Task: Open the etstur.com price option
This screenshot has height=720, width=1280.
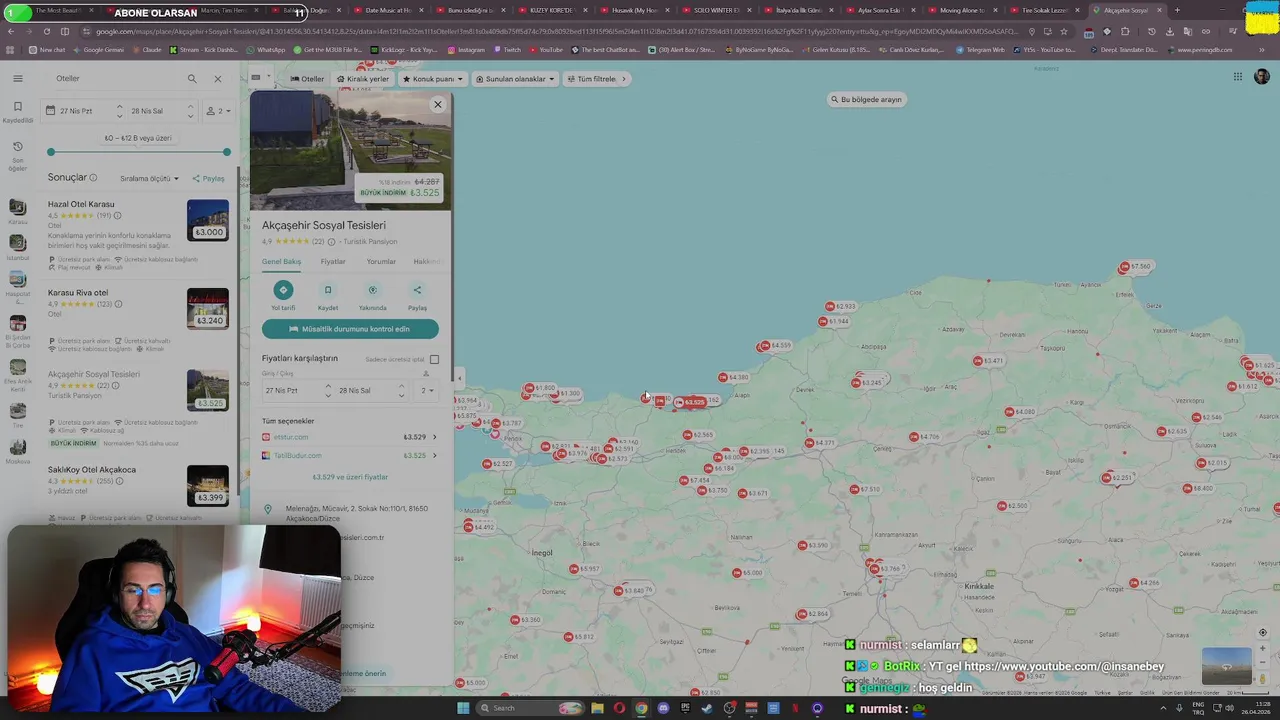Action: point(349,437)
